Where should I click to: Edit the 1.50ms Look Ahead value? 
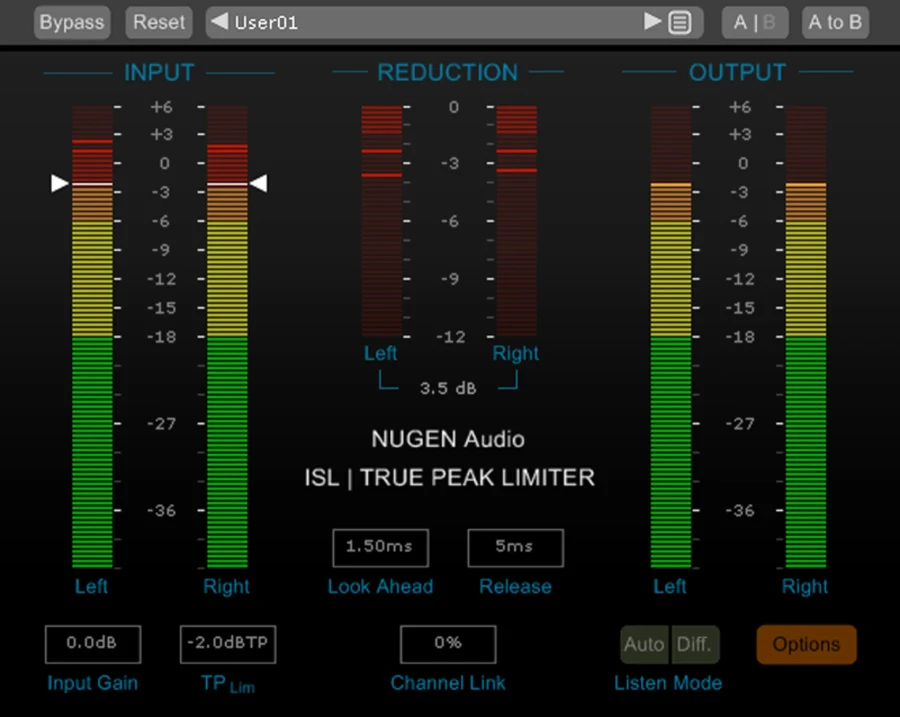[x=380, y=548]
